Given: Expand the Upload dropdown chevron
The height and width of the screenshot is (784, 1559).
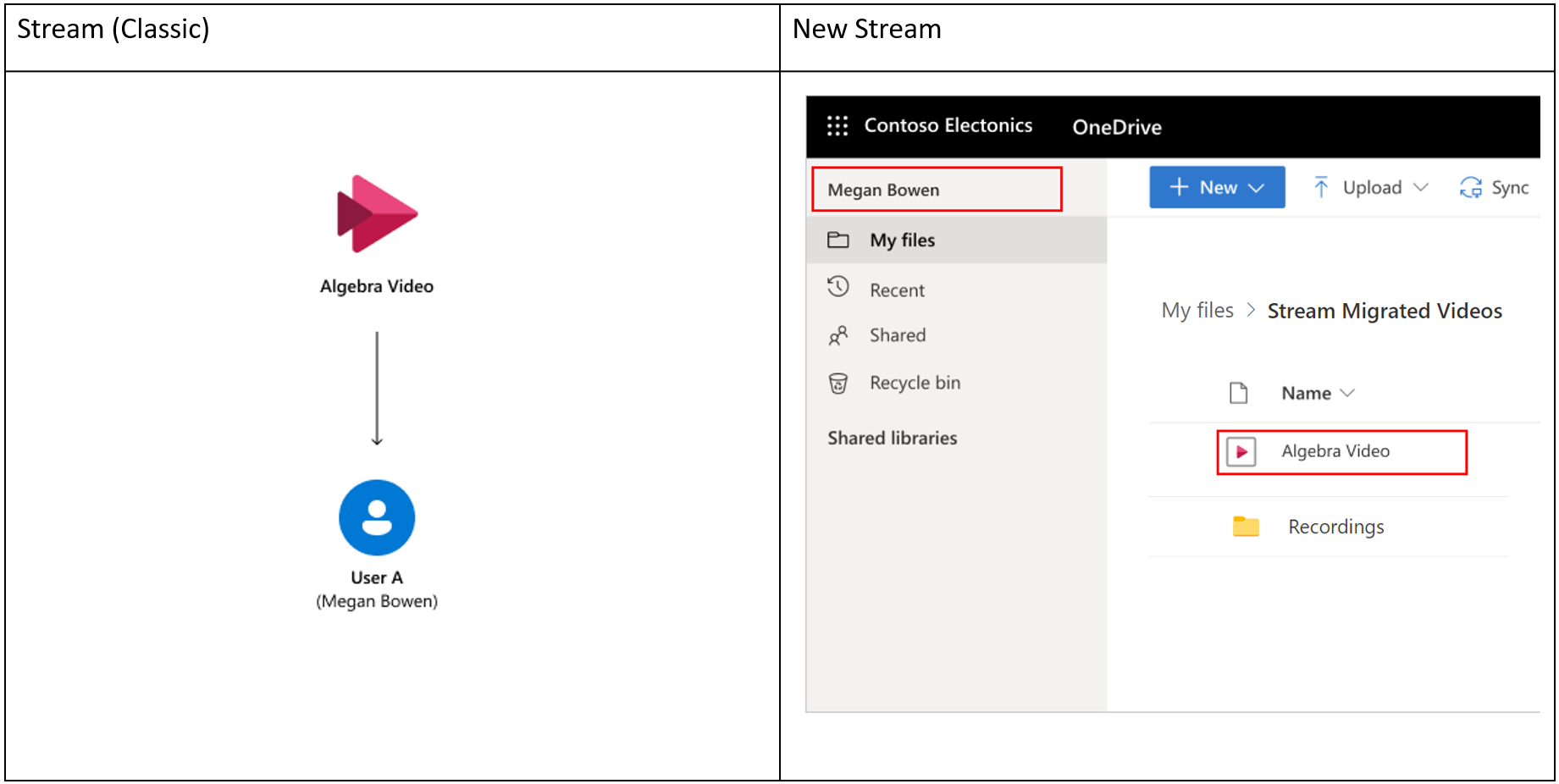Looking at the screenshot, I should click(x=1421, y=187).
